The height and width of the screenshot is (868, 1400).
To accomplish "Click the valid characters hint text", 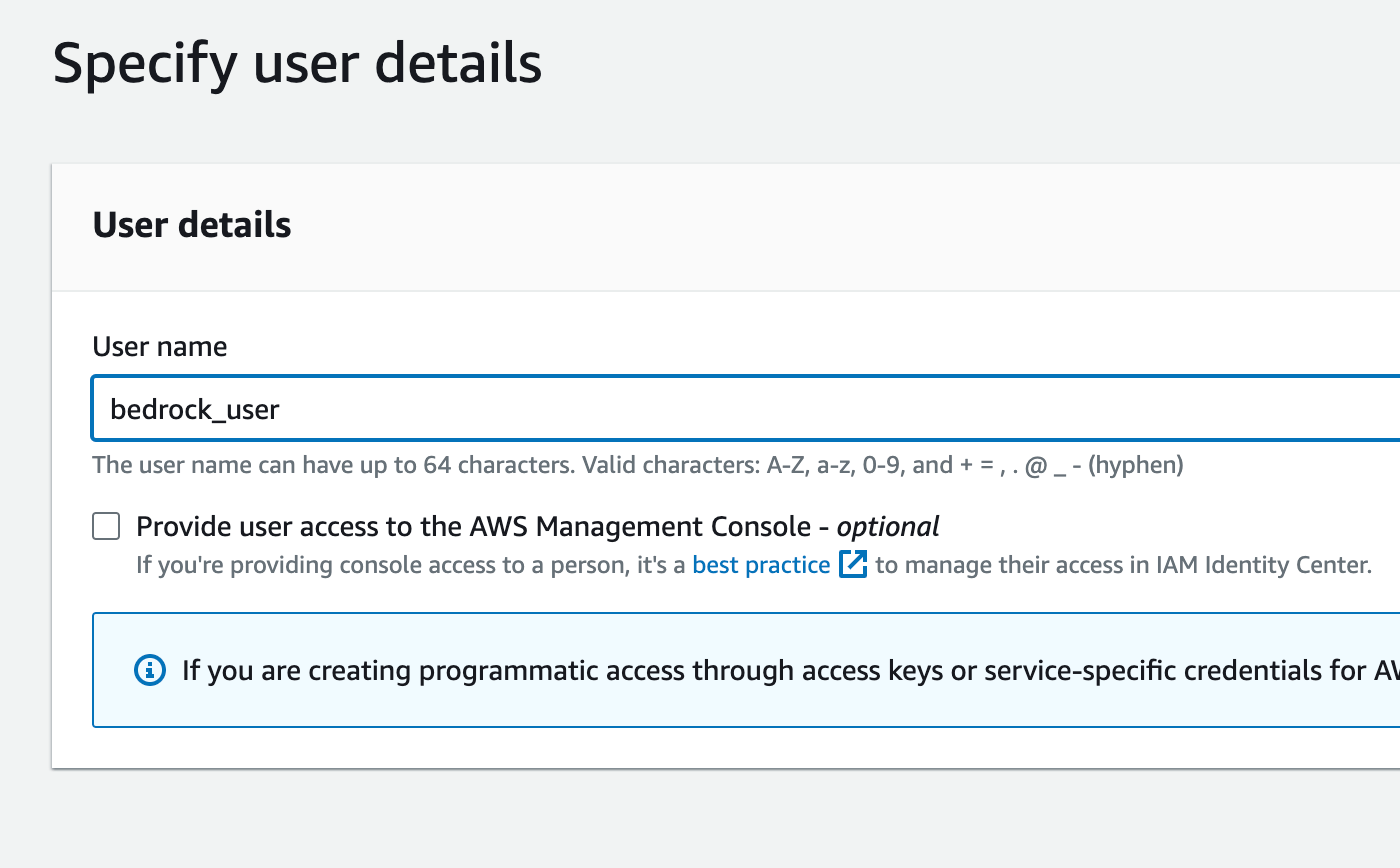I will pyautogui.click(x=637, y=465).
